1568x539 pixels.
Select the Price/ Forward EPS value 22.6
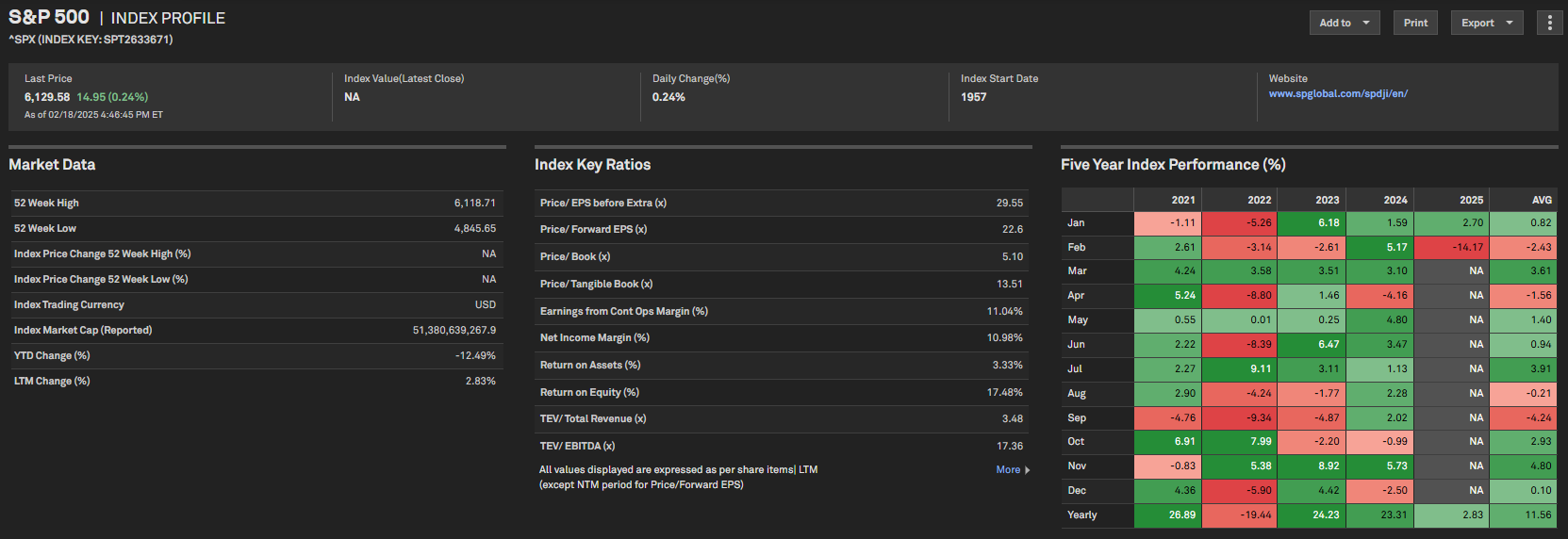pos(1012,229)
